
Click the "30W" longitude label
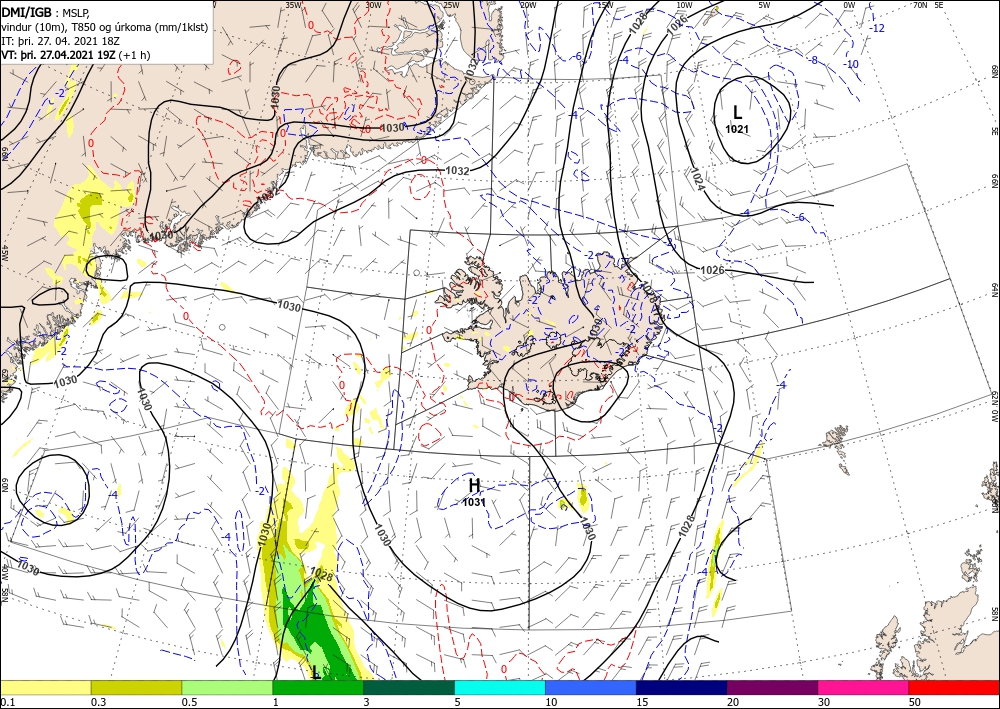point(374,5)
